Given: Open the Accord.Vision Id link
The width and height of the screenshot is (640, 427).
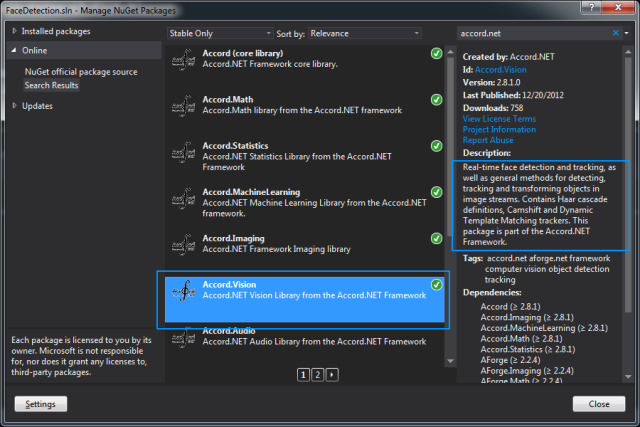Looking at the screenshot, I should (x=500, y=70).
